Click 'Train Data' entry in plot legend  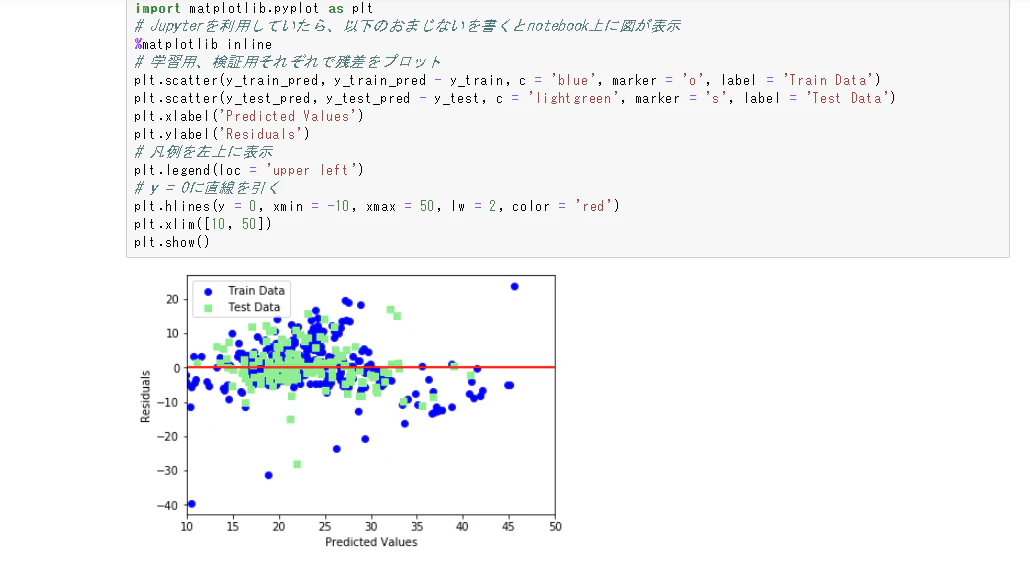click(x=256, y=290)
